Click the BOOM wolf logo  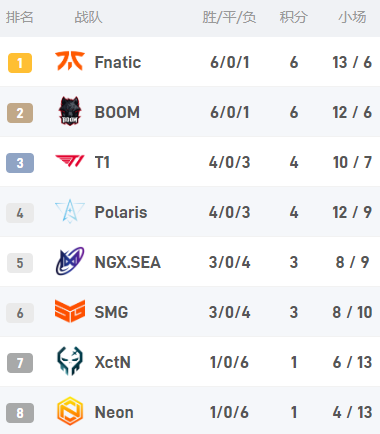coord(70,111)
